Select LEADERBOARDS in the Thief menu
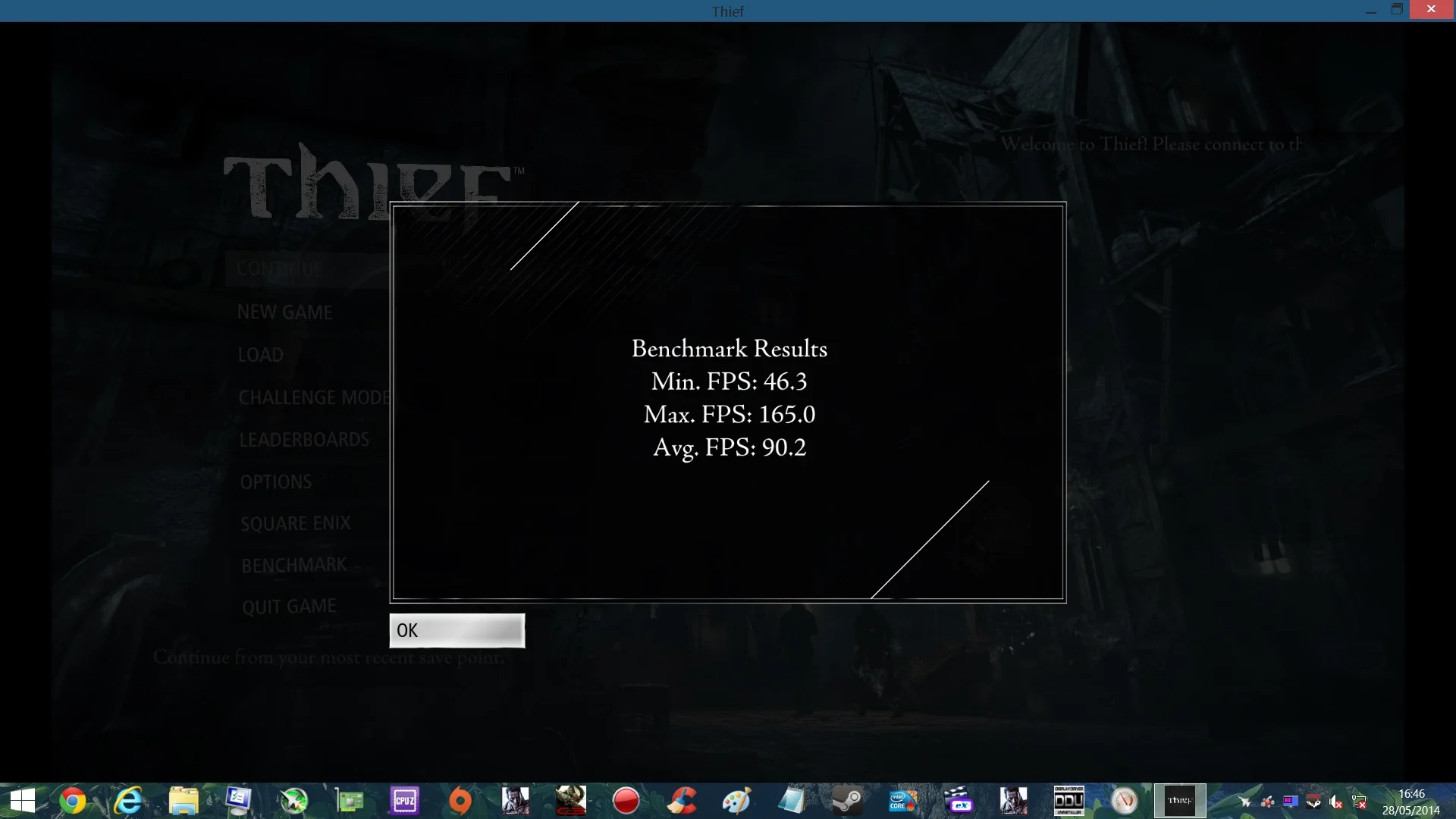The height and width of the screenshot is (819, 1456). [x=305, y=440]
